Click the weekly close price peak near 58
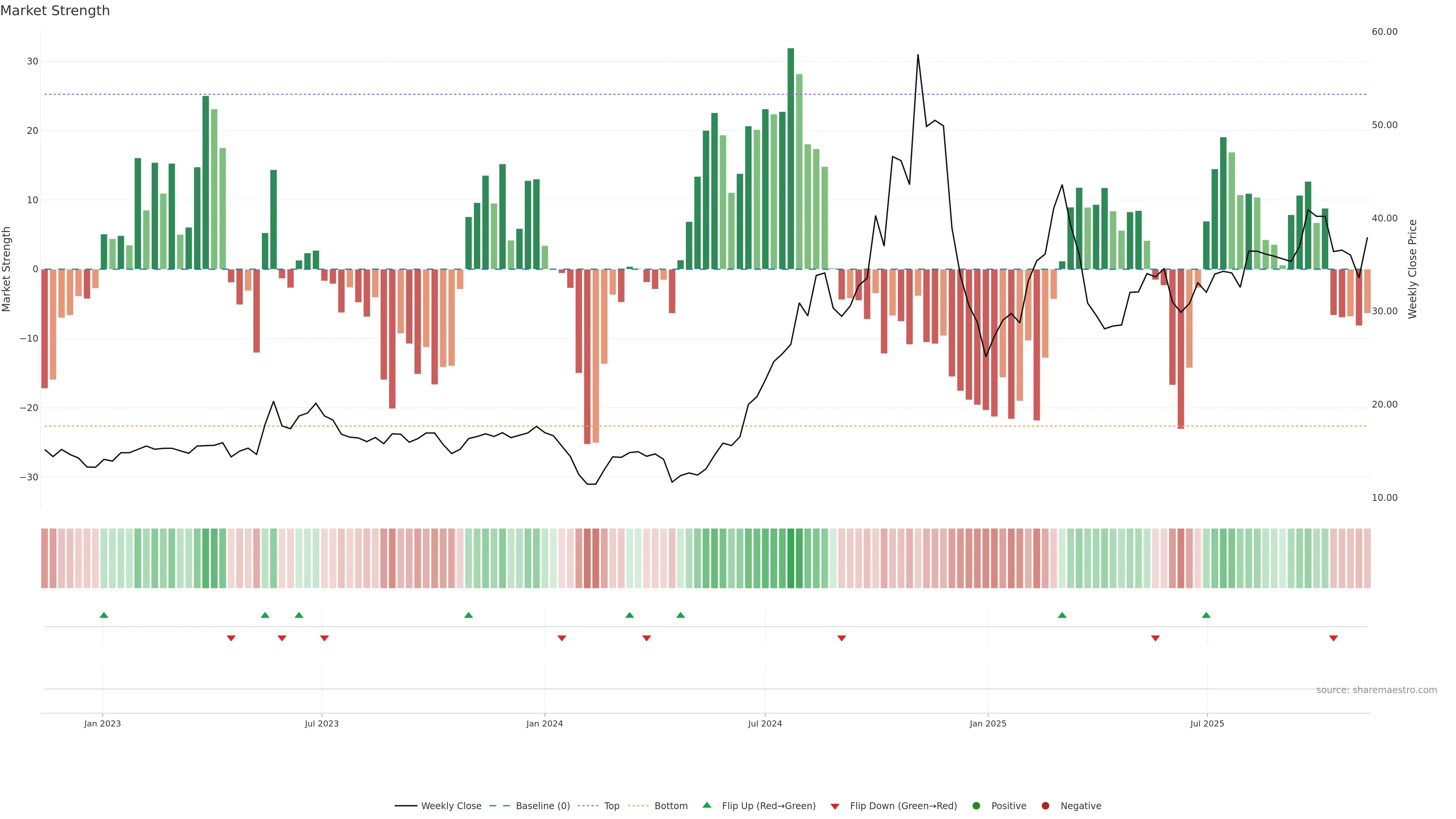The height and width of the screenshot is (819, 1456). coord(917,55)
